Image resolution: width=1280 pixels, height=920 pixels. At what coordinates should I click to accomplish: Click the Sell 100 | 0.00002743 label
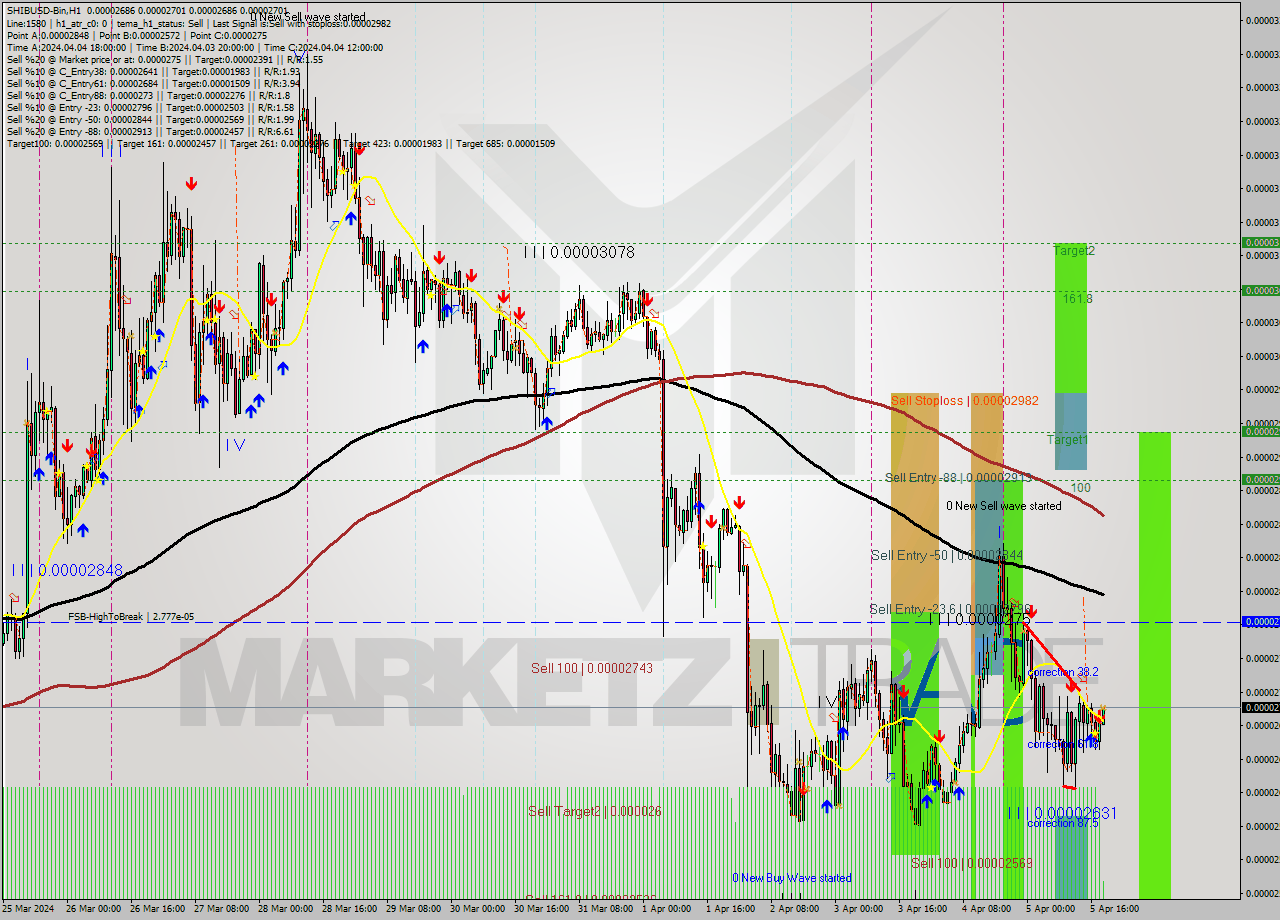[x=591, y=668]
